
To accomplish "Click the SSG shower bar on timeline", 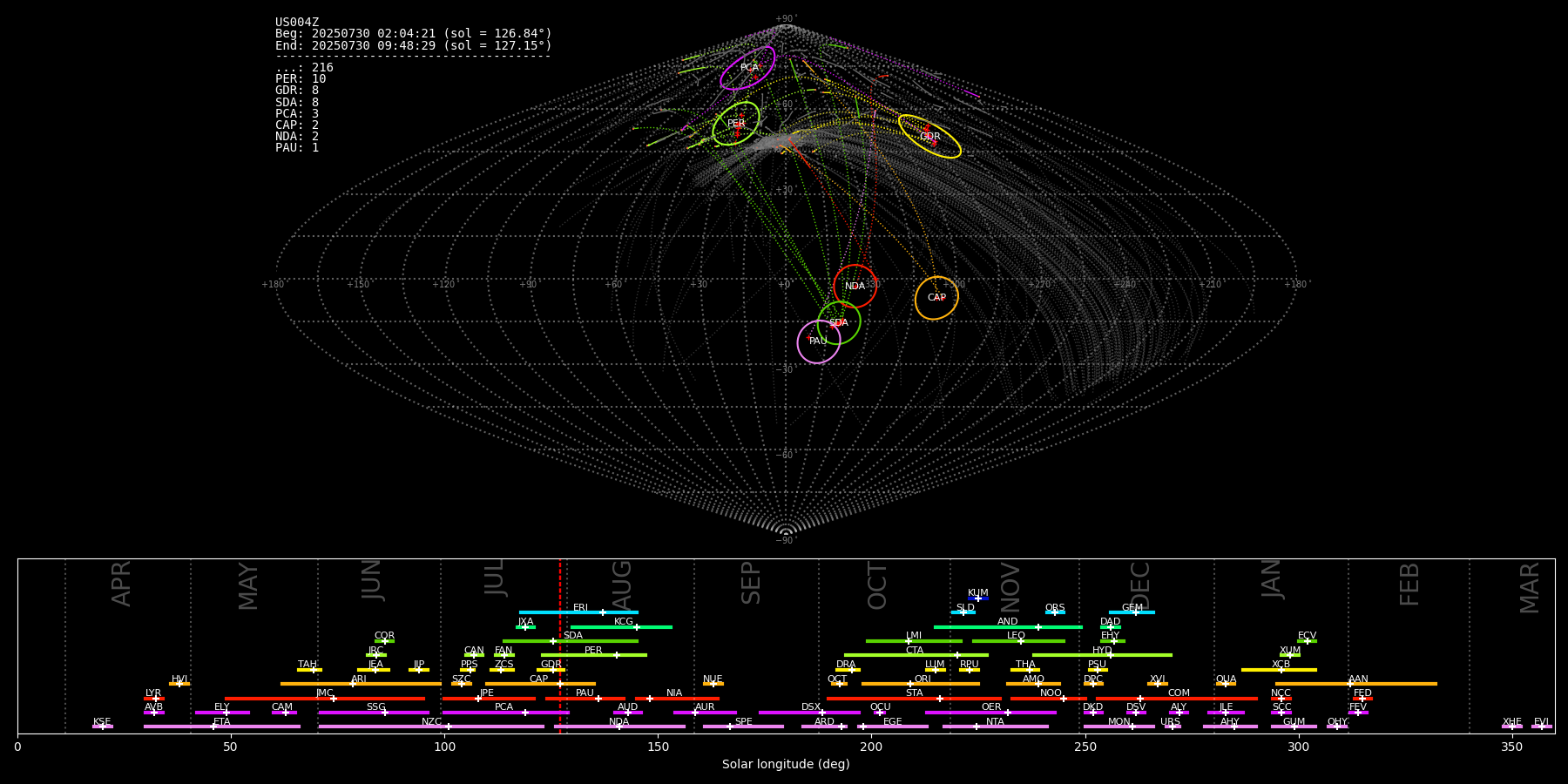I will 374,713.
